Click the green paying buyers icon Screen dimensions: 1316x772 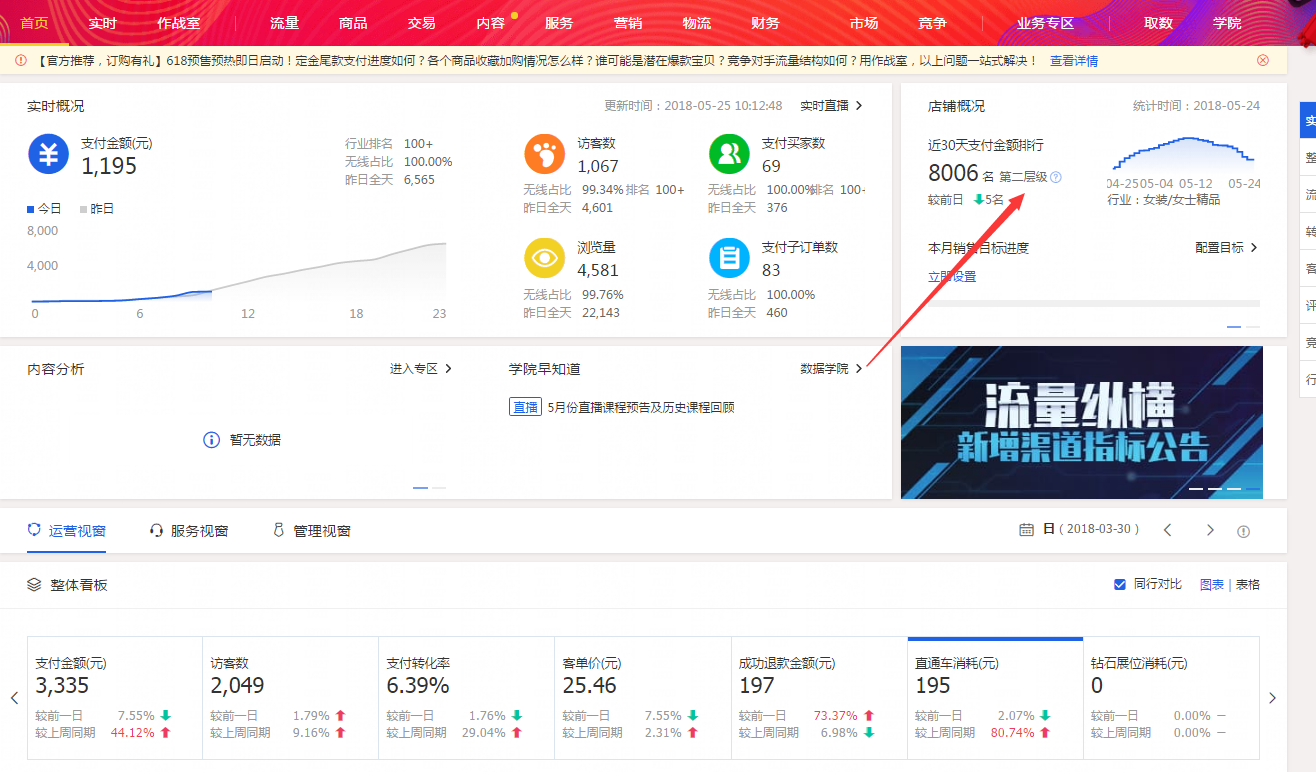(729, 153)
